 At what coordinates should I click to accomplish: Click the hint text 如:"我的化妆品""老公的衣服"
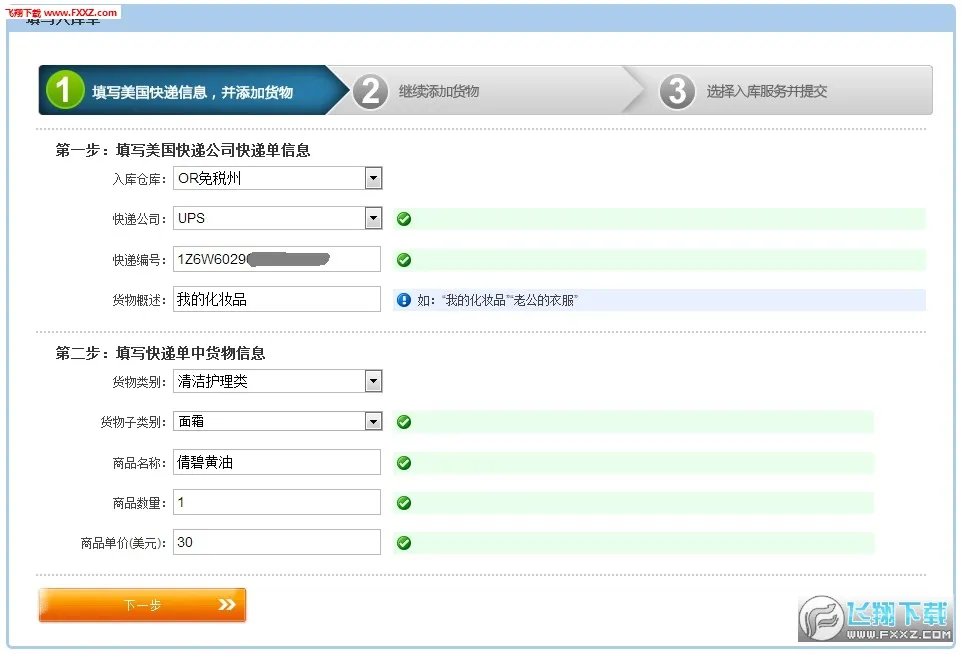pyautogui.click(x=497, y=300)
